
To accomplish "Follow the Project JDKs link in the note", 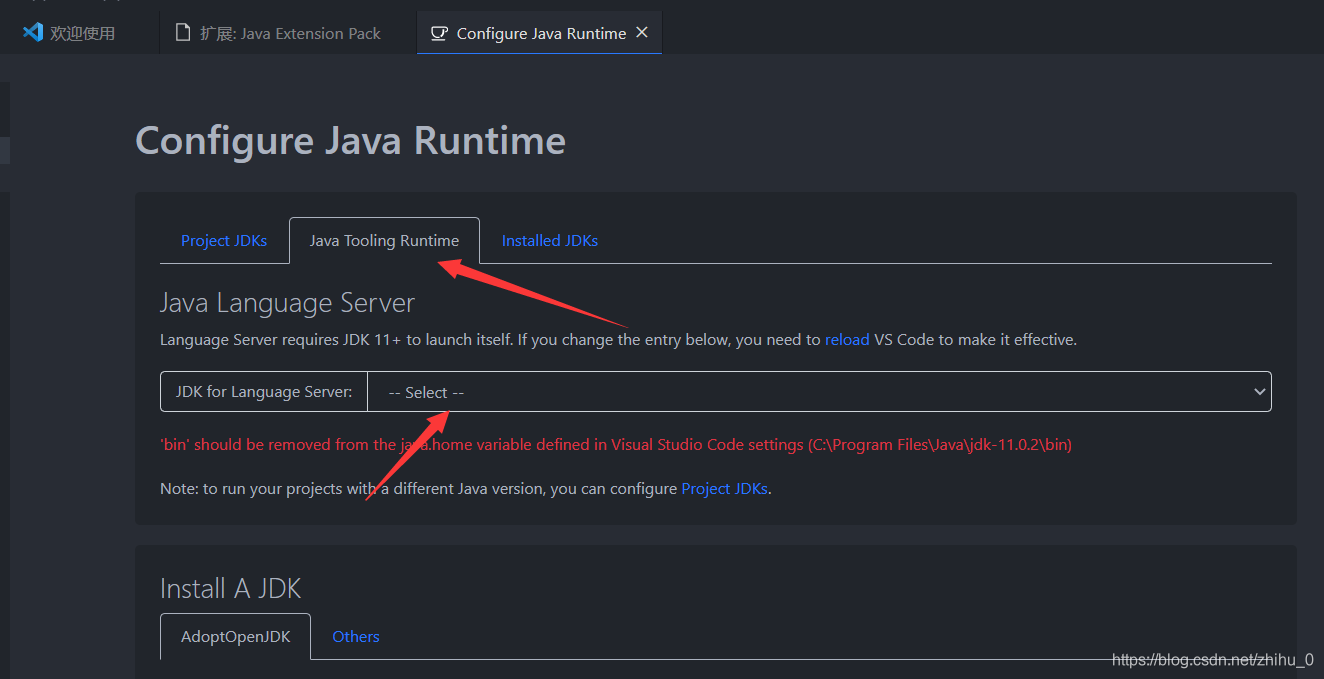I will coord(725,489).
